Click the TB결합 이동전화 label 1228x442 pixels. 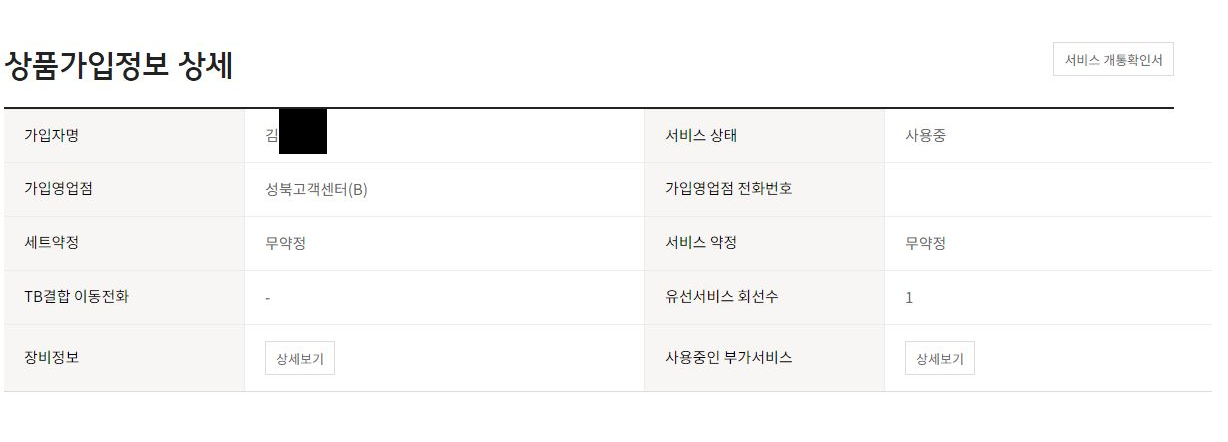(76, 297)
